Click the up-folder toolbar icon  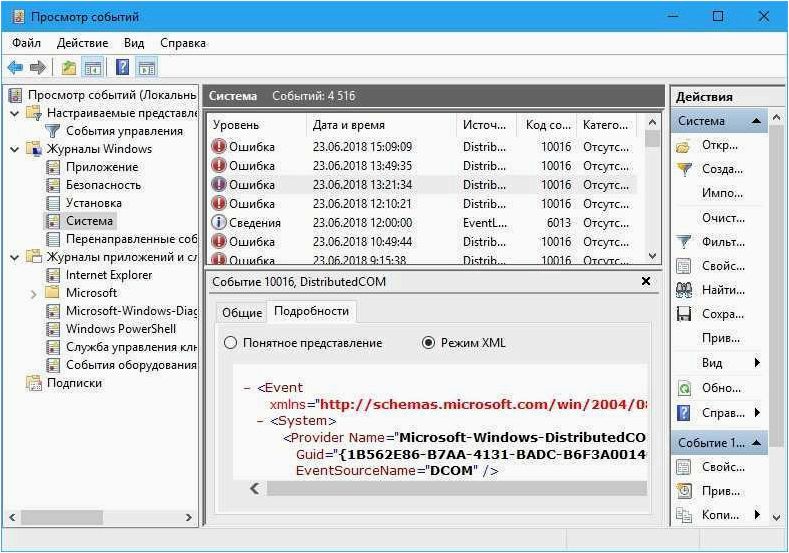click(x=68, y=67)
